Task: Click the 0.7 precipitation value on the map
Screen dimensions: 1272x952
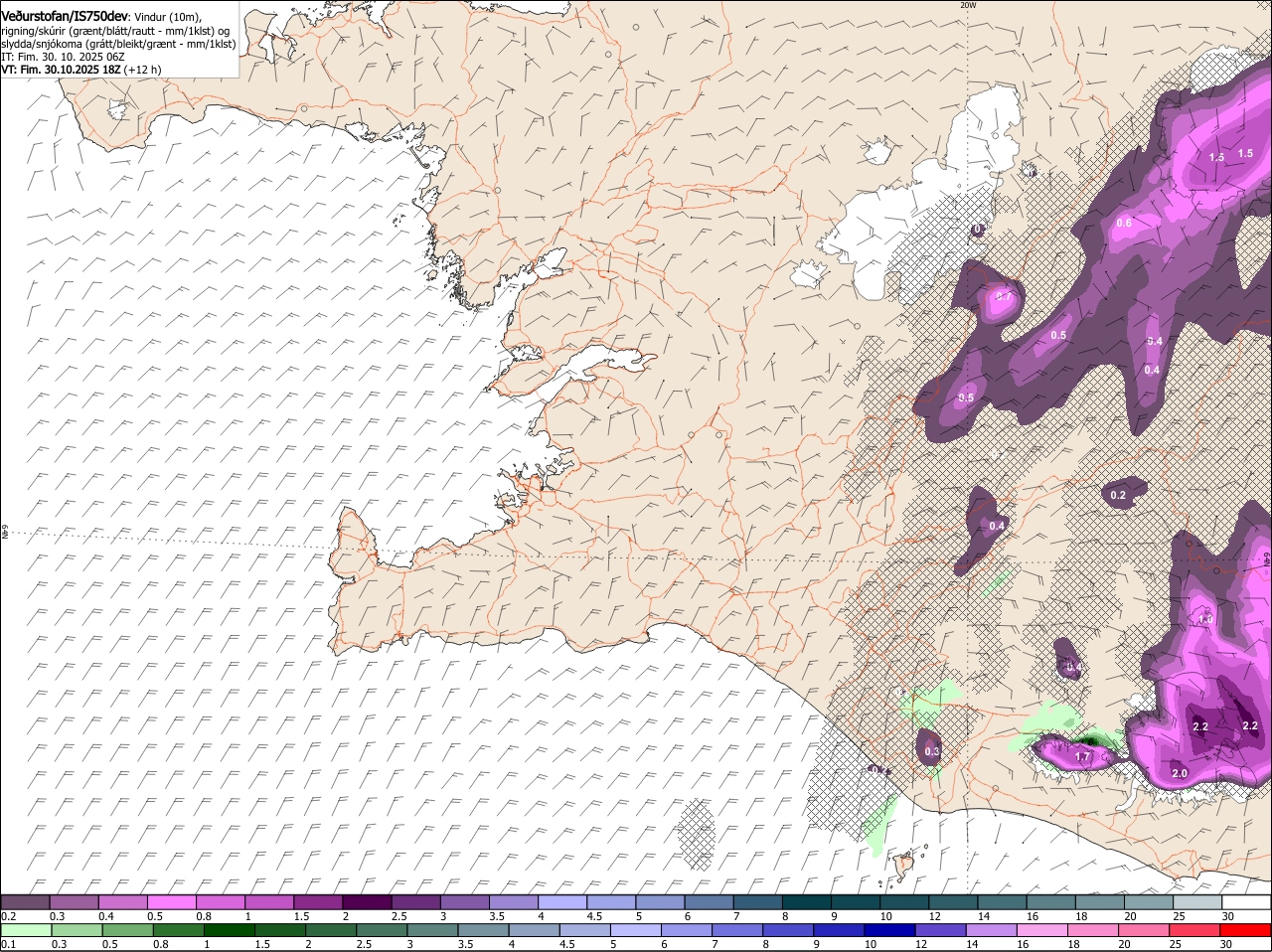Action: (1004, 296)
